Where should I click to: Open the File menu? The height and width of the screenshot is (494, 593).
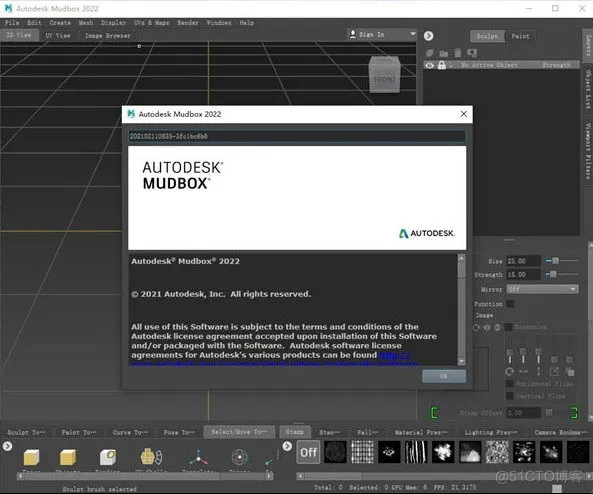12,23
